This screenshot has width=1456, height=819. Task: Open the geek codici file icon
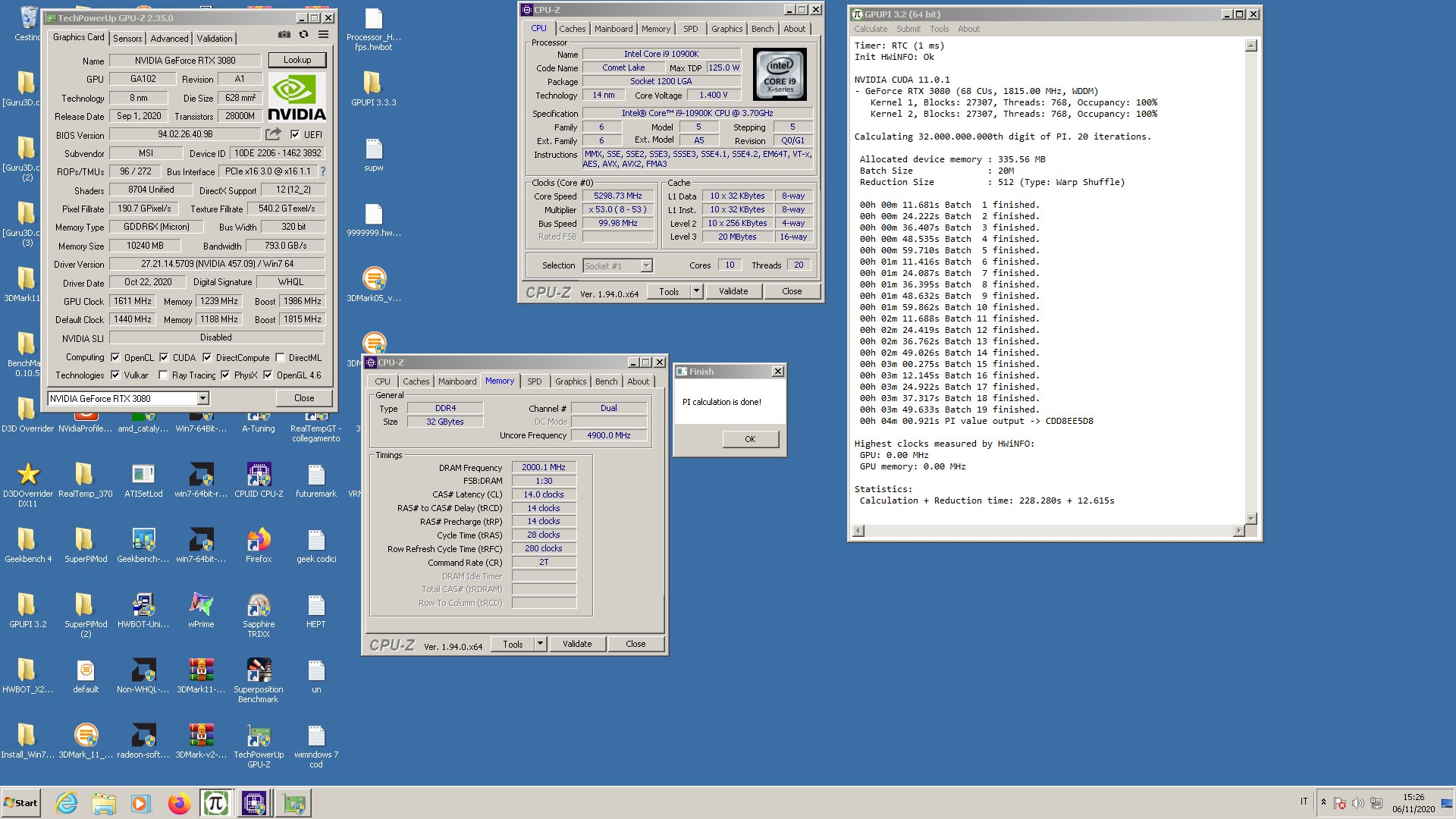click(x=316, y=545)
